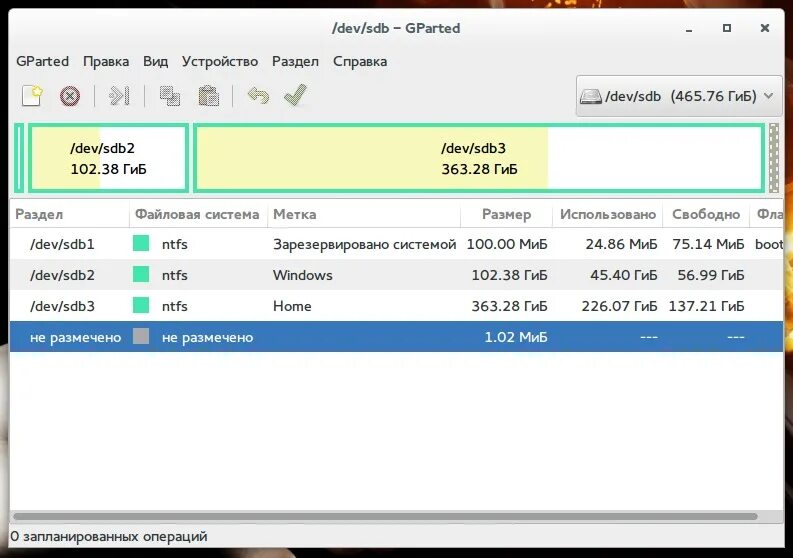
Task: Click the gray swatch of unallocated row
Action: point(141,336)
